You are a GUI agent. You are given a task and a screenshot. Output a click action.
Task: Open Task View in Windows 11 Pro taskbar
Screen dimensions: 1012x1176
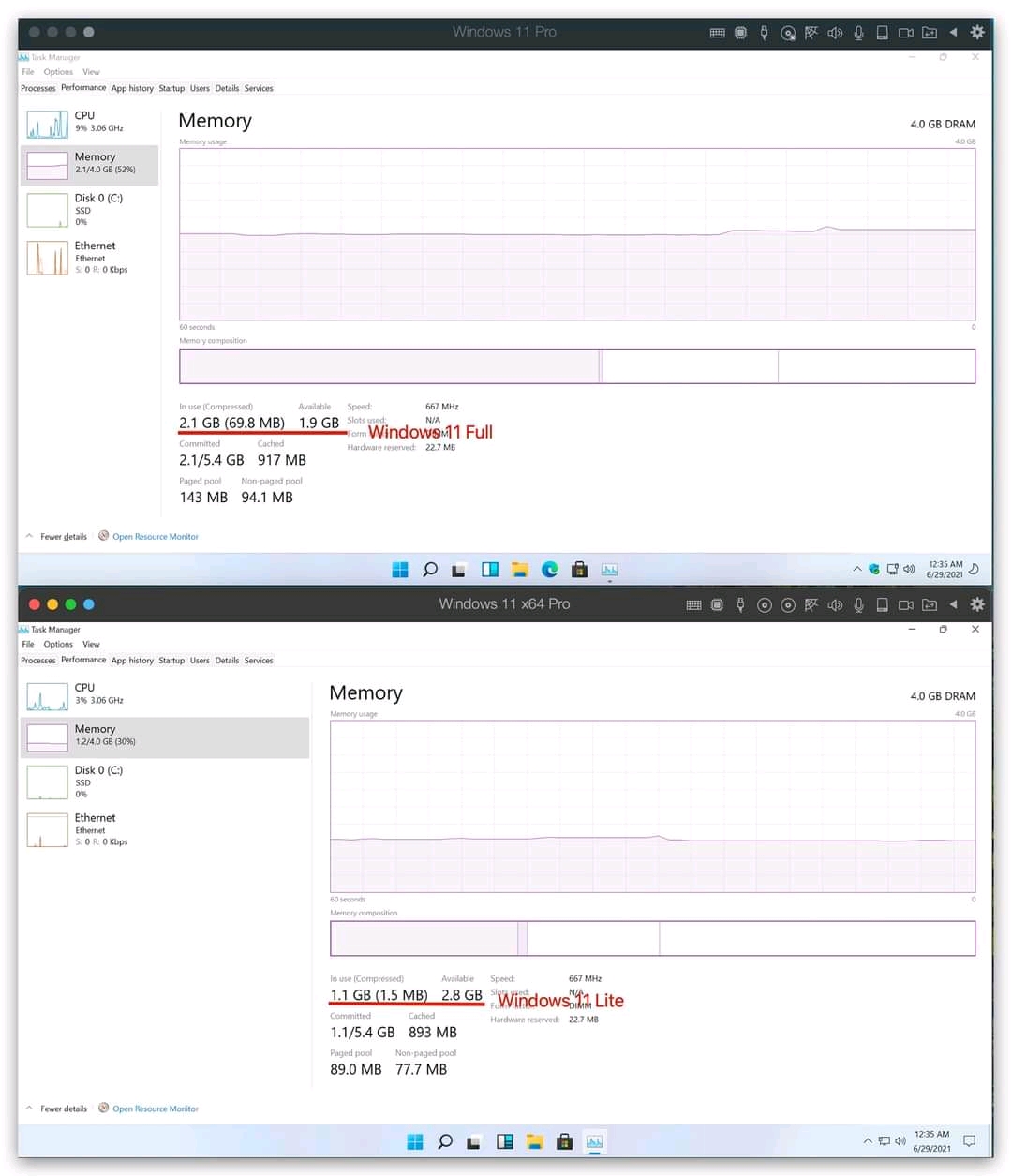coord(459,570)
